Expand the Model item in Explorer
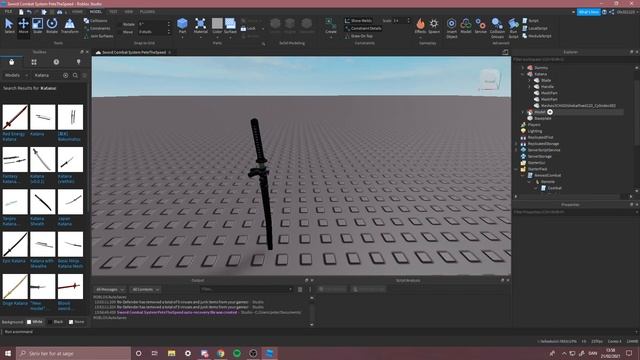This screenshot has width=640, height=360. tap(522, 112)
